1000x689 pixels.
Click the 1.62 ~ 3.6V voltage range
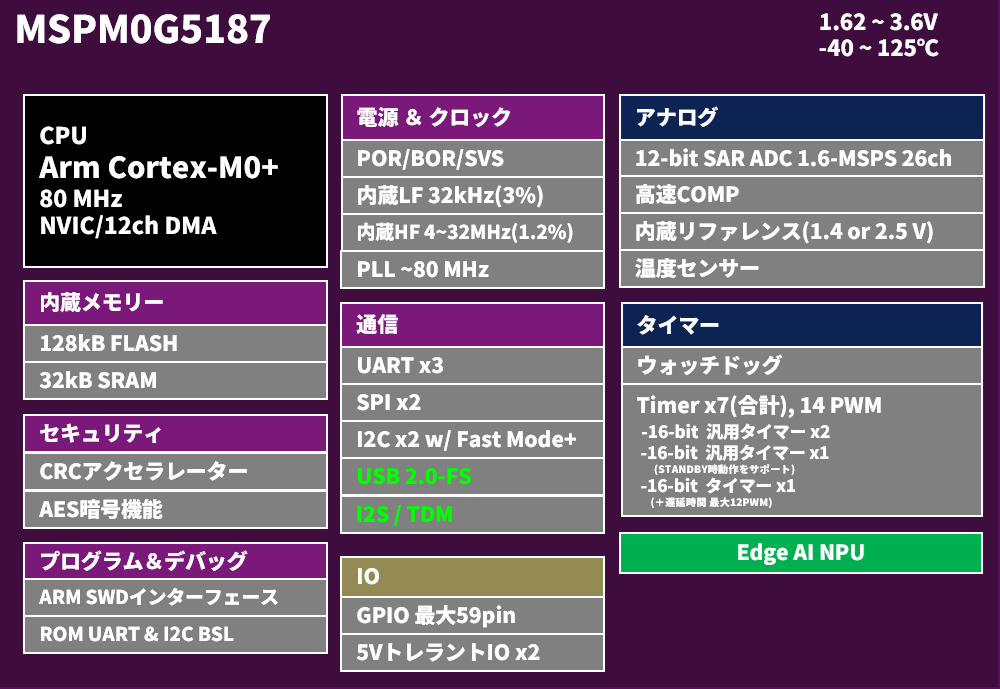878,22
